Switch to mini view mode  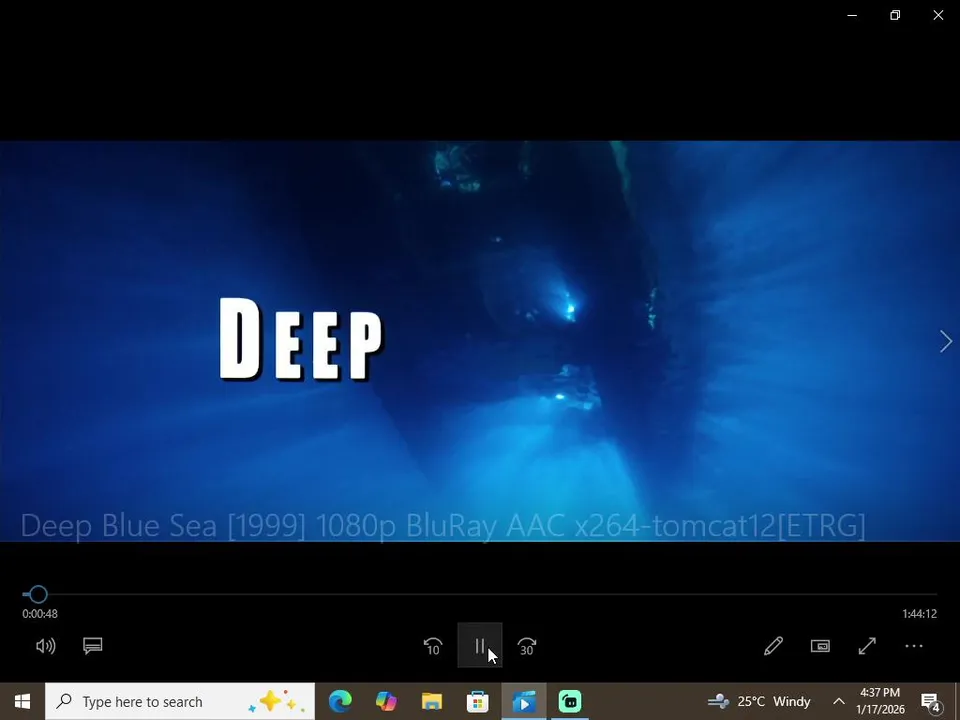click(x=820, y=646)
